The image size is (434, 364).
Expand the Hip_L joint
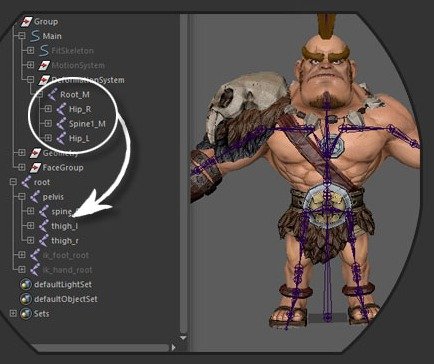tap(48, 138)
